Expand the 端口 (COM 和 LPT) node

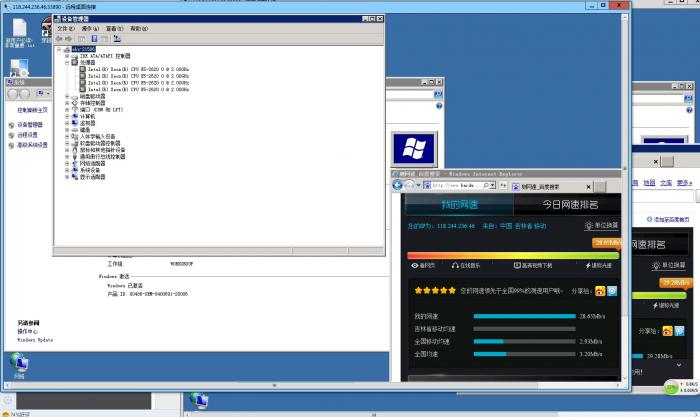point(67,110)
